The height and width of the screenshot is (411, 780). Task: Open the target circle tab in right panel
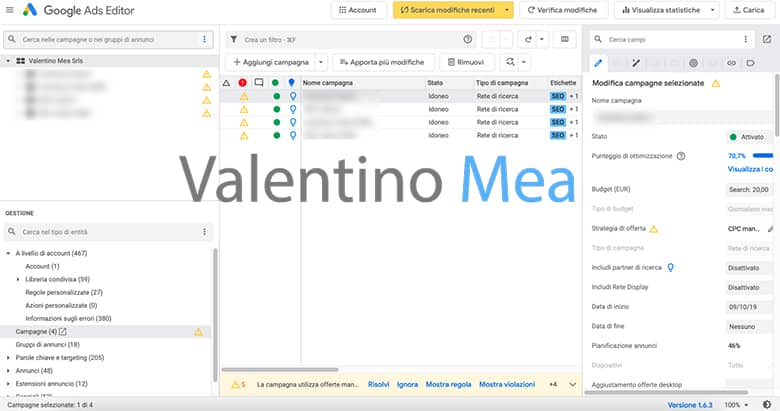tap(693, 63)
